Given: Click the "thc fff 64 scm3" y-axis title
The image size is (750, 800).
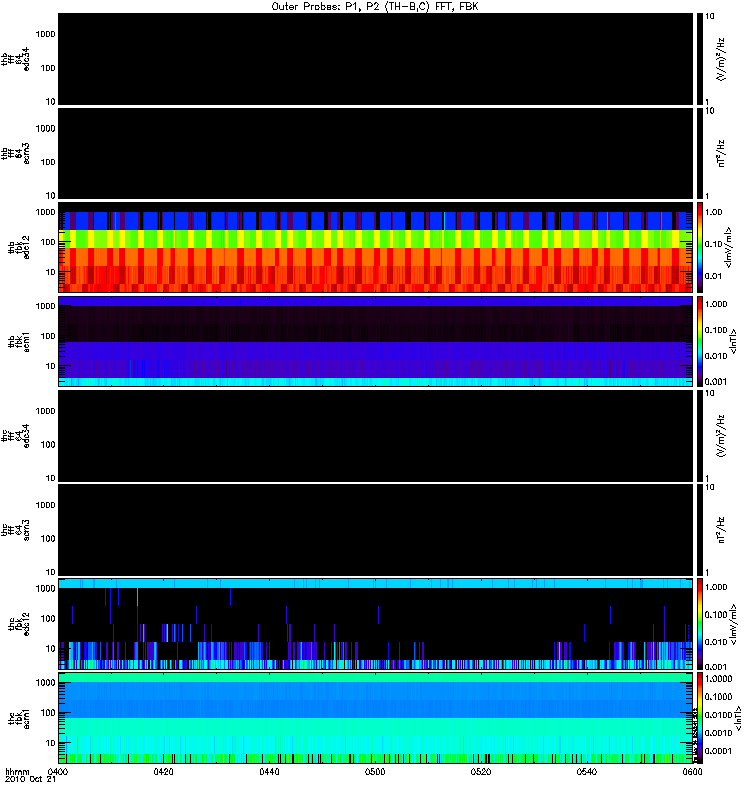Looking at the screenshot, I should coord(15,530).
